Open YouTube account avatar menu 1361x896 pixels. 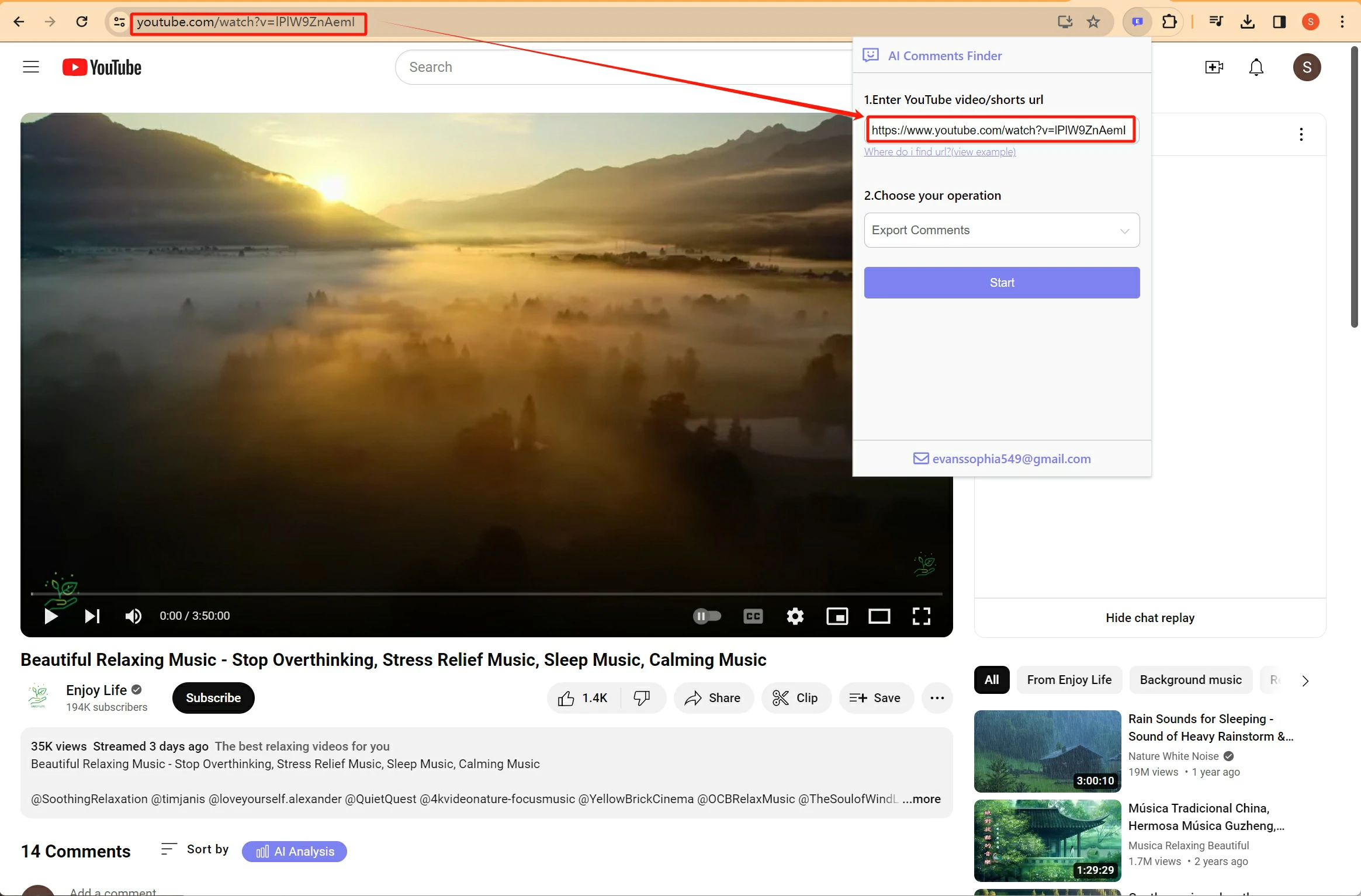click(1307, 67)
